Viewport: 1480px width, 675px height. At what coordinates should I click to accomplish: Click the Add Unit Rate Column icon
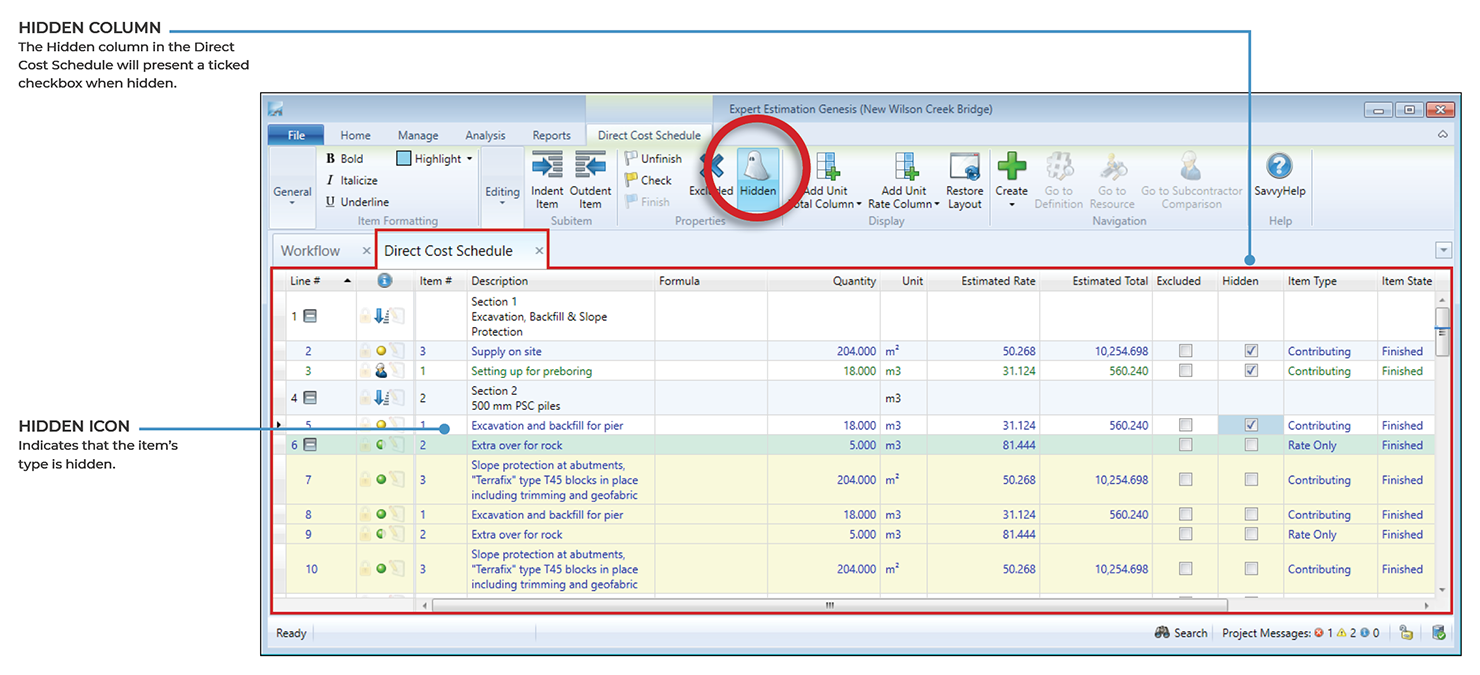click(x=905, y=166)
